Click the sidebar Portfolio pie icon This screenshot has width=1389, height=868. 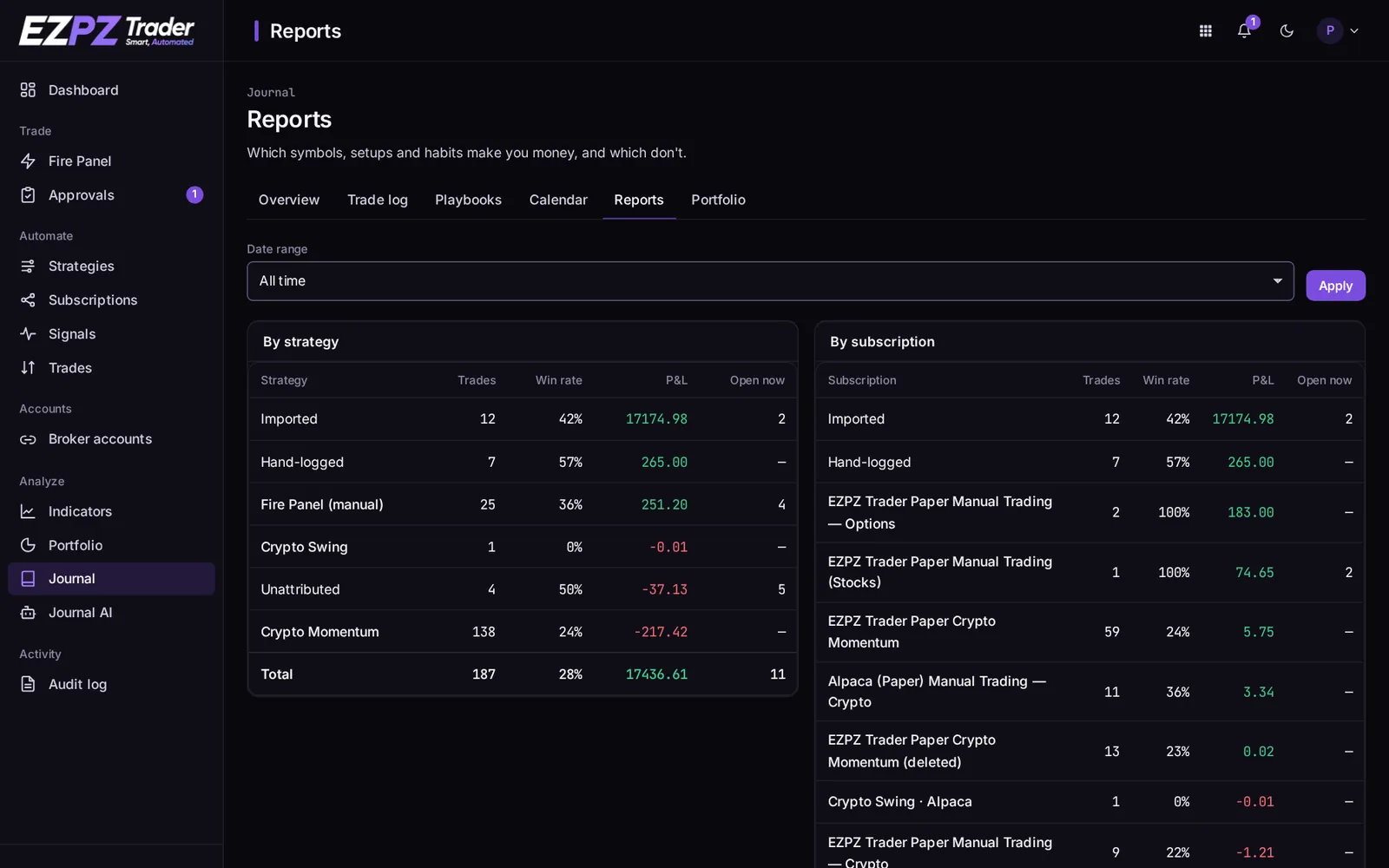coord(28,545)
